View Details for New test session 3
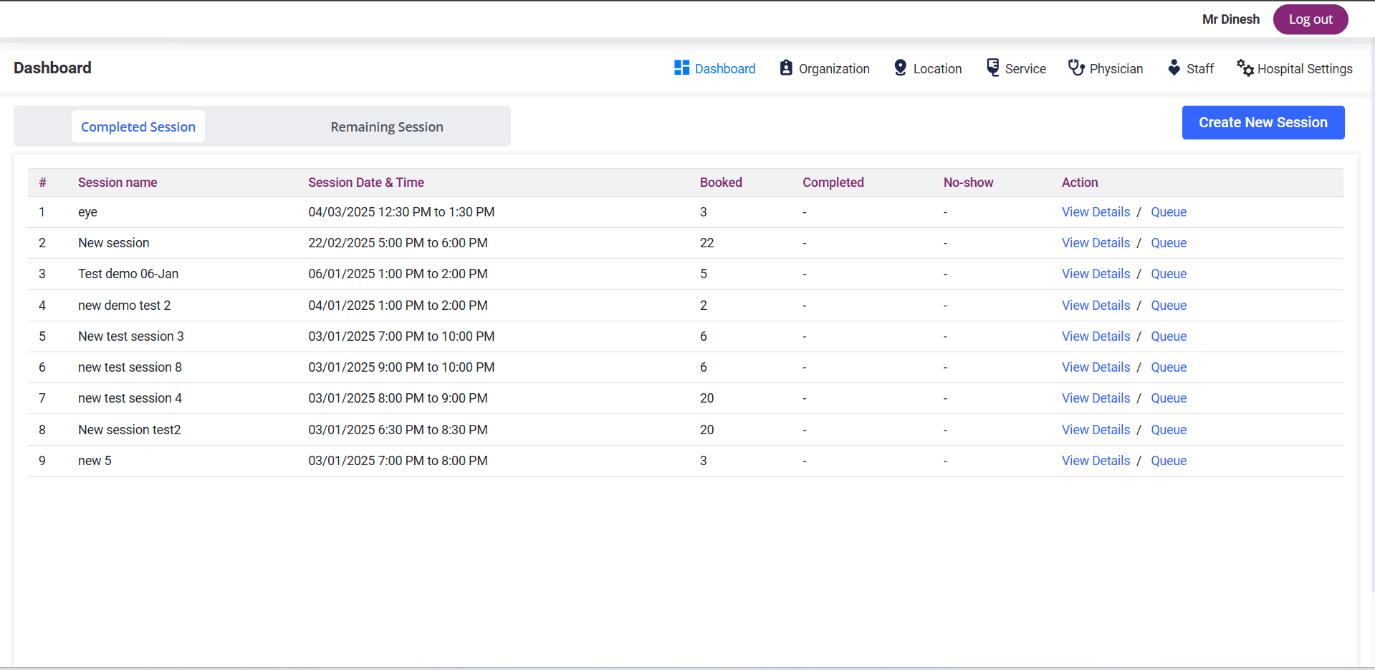The width and height of the screenshot is (1375, 670). (x=1095, y=337)
